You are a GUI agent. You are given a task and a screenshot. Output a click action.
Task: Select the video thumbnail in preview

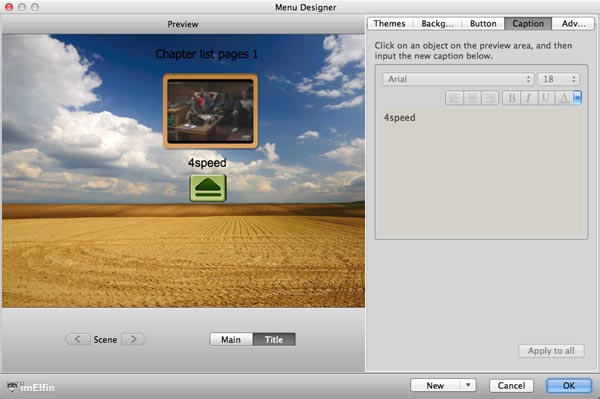coord(210,111)
